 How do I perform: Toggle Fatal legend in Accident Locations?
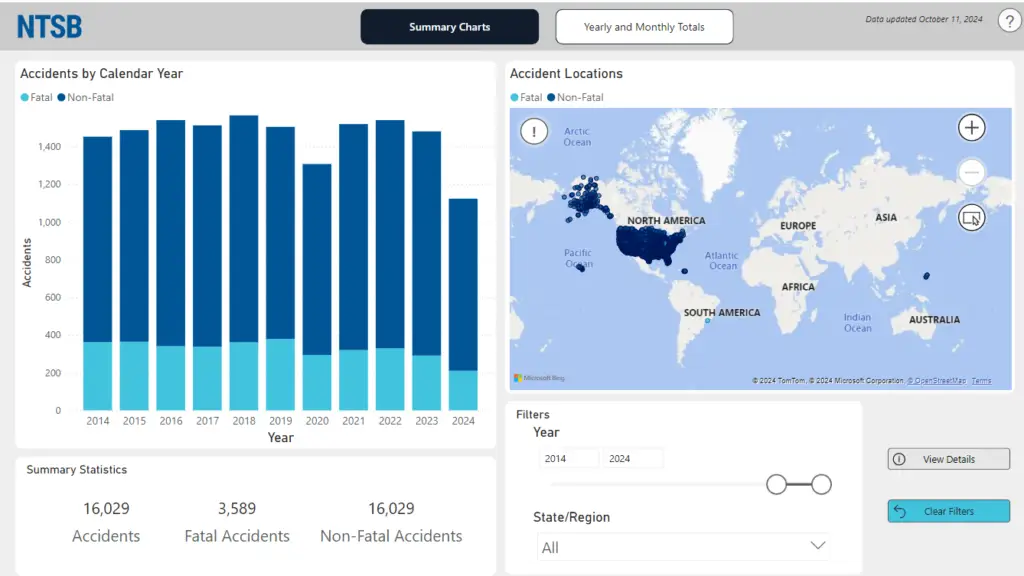pos(526,97)
